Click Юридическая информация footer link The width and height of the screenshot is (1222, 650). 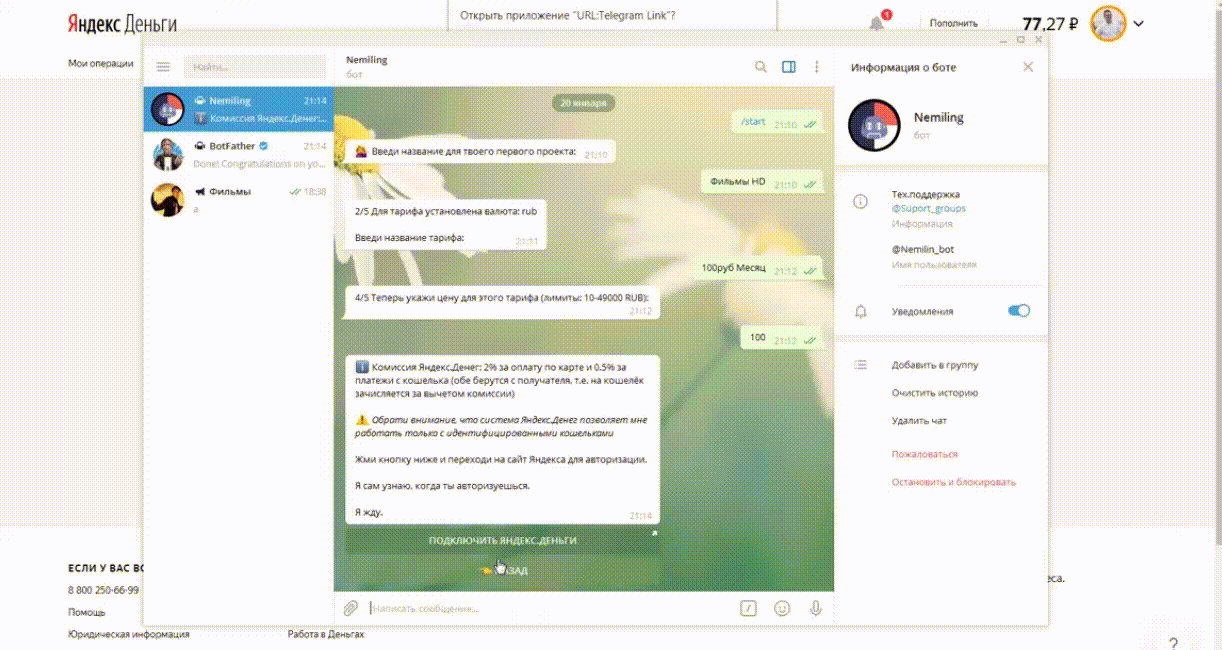click(128, 634)
